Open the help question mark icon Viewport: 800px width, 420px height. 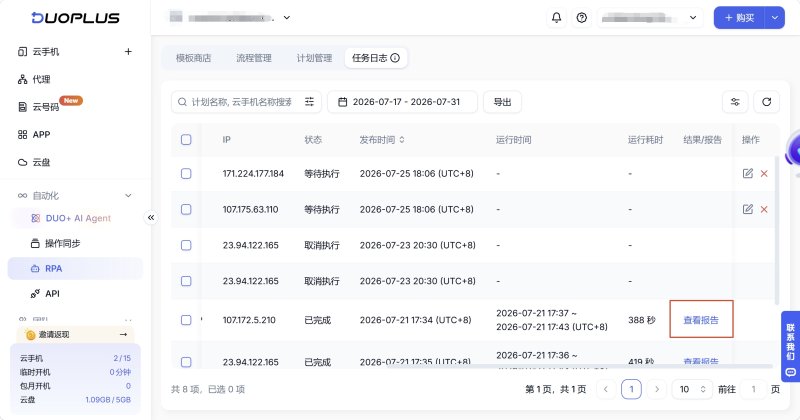[x=581, y=18]
